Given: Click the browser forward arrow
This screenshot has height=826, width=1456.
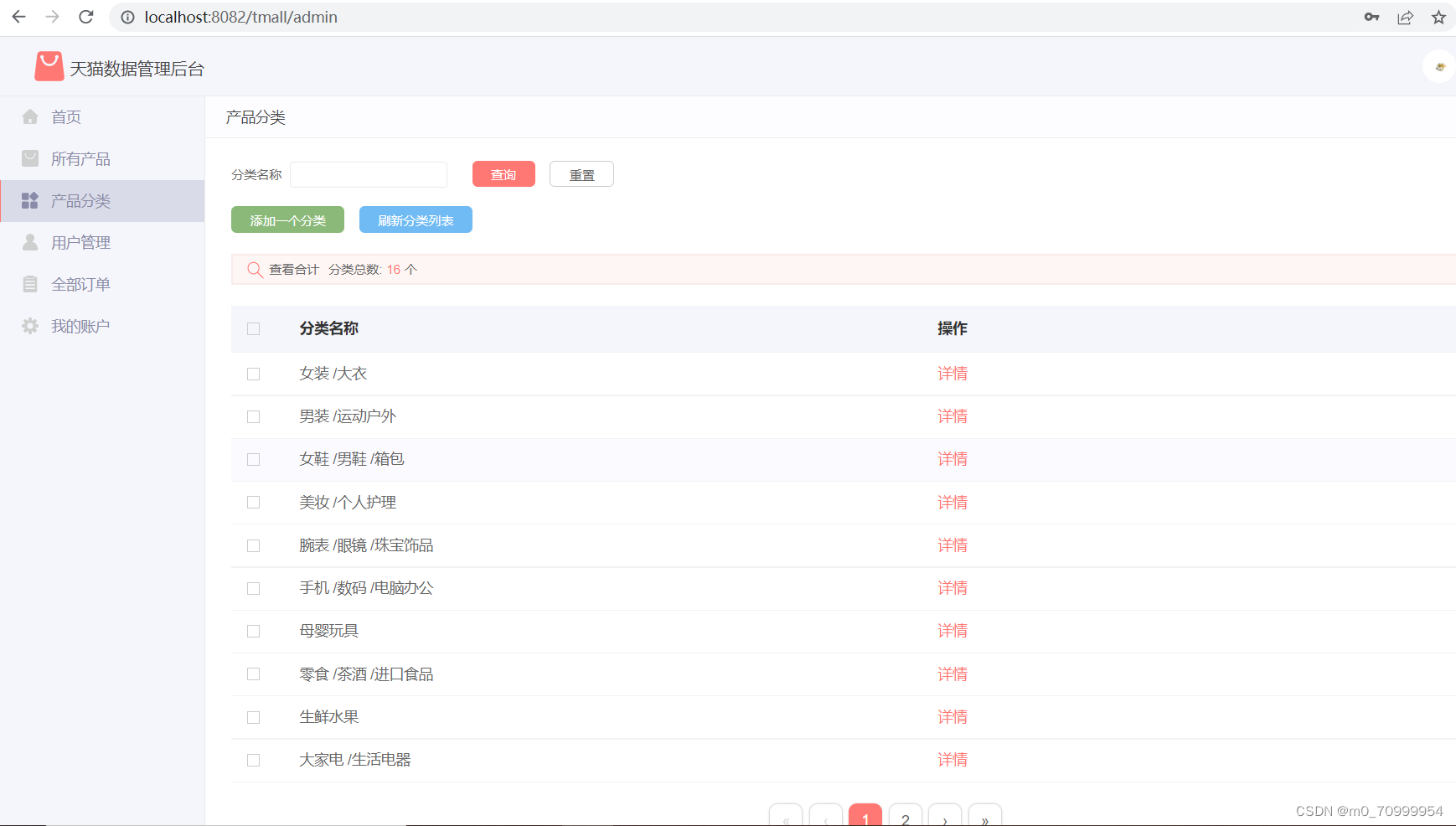Looking at the screenshot, I should pos(52,17).
